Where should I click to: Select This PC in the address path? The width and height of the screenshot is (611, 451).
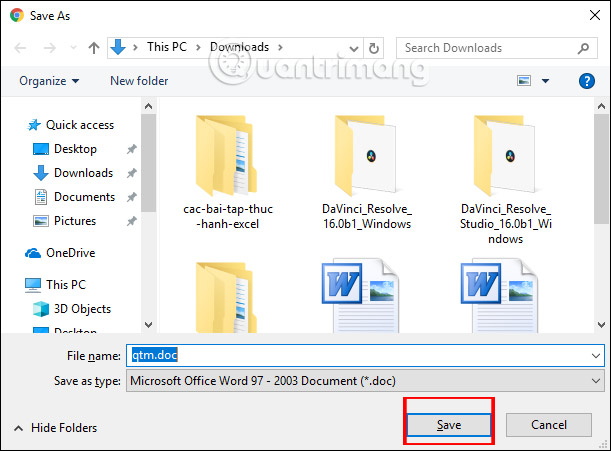pos(167,47)
